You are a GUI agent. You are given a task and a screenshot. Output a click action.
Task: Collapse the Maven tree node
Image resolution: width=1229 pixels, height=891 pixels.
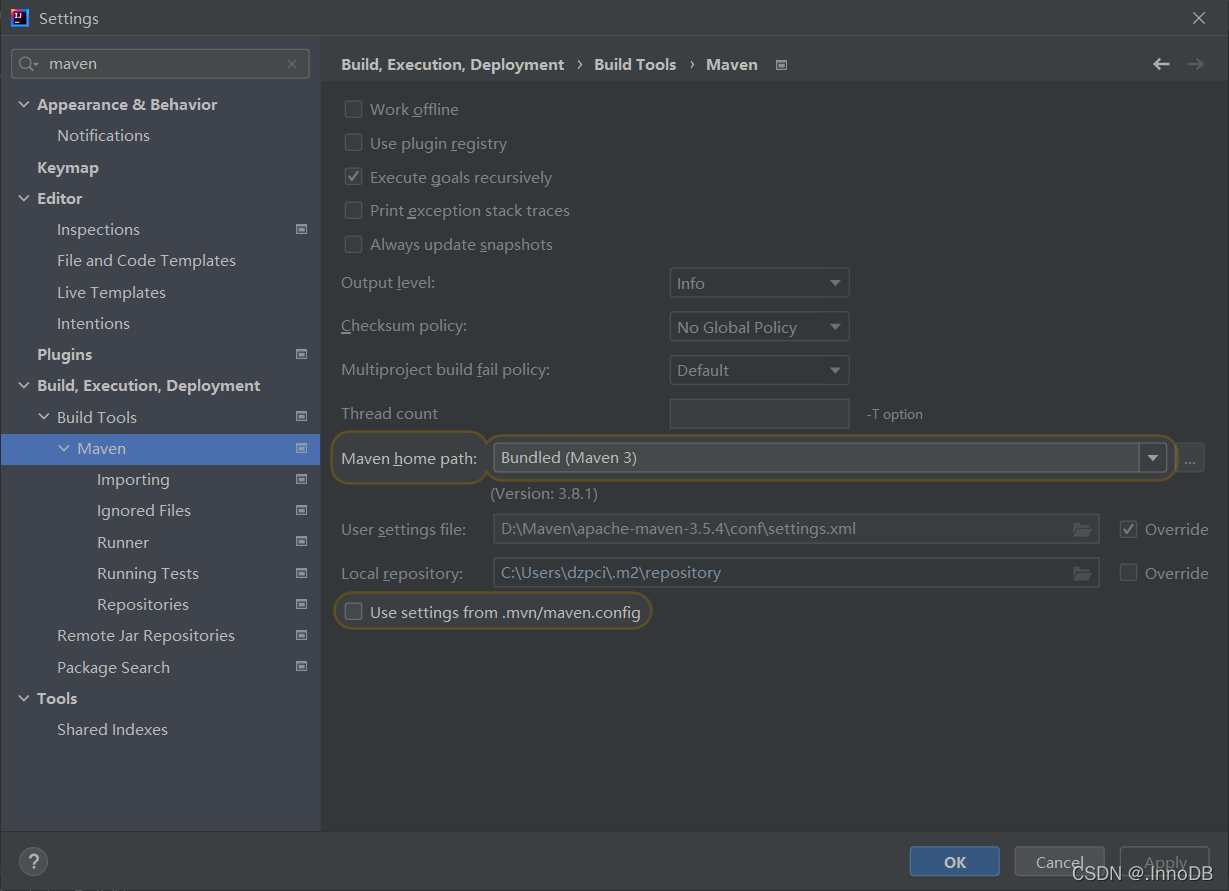click(x=64, y=448)
